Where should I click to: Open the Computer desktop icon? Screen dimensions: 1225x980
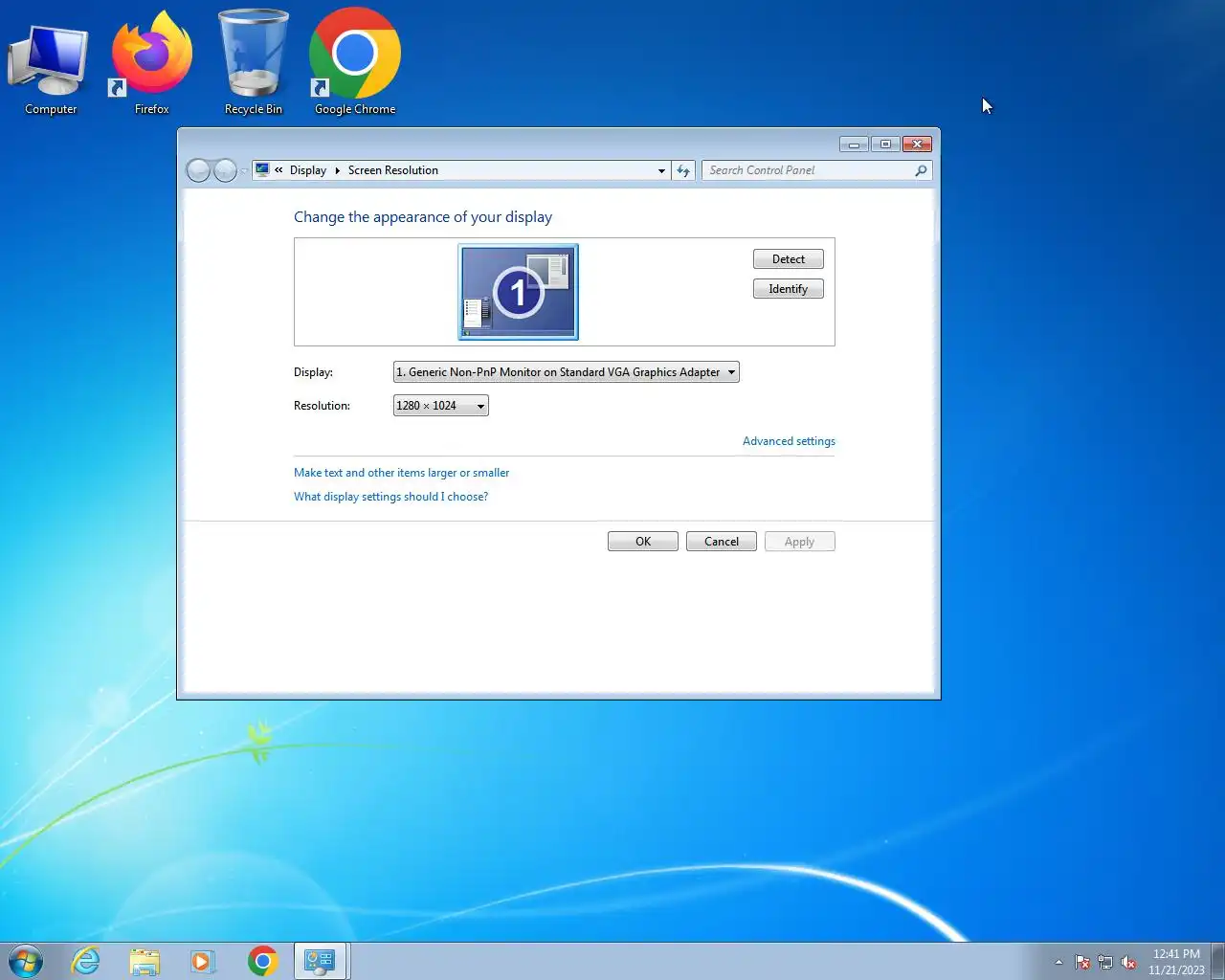pos(50,62)
